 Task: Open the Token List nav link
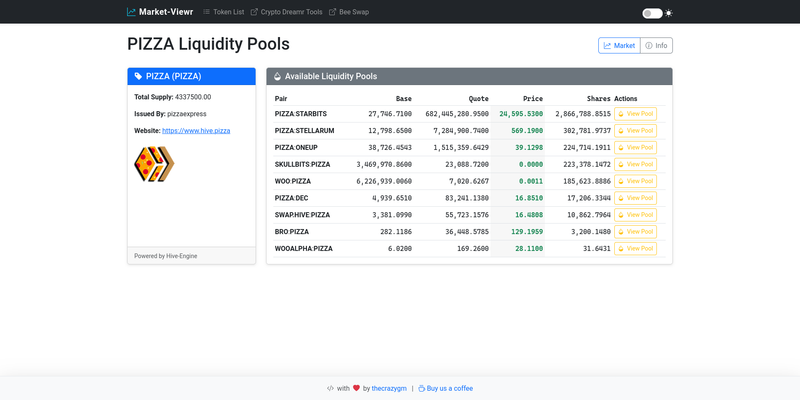[x=223, y=12]
